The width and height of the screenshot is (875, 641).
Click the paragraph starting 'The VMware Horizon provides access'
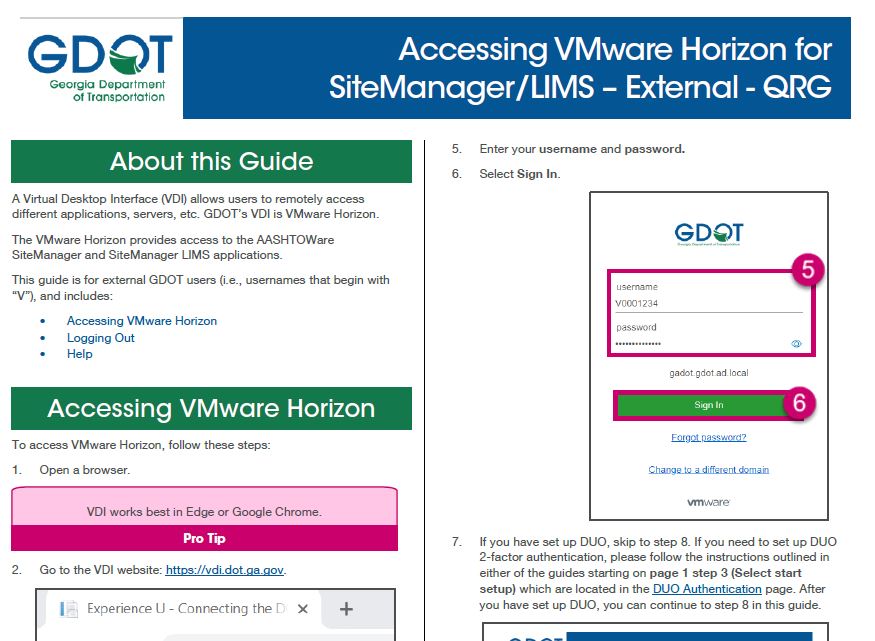(x=173, y=247)
